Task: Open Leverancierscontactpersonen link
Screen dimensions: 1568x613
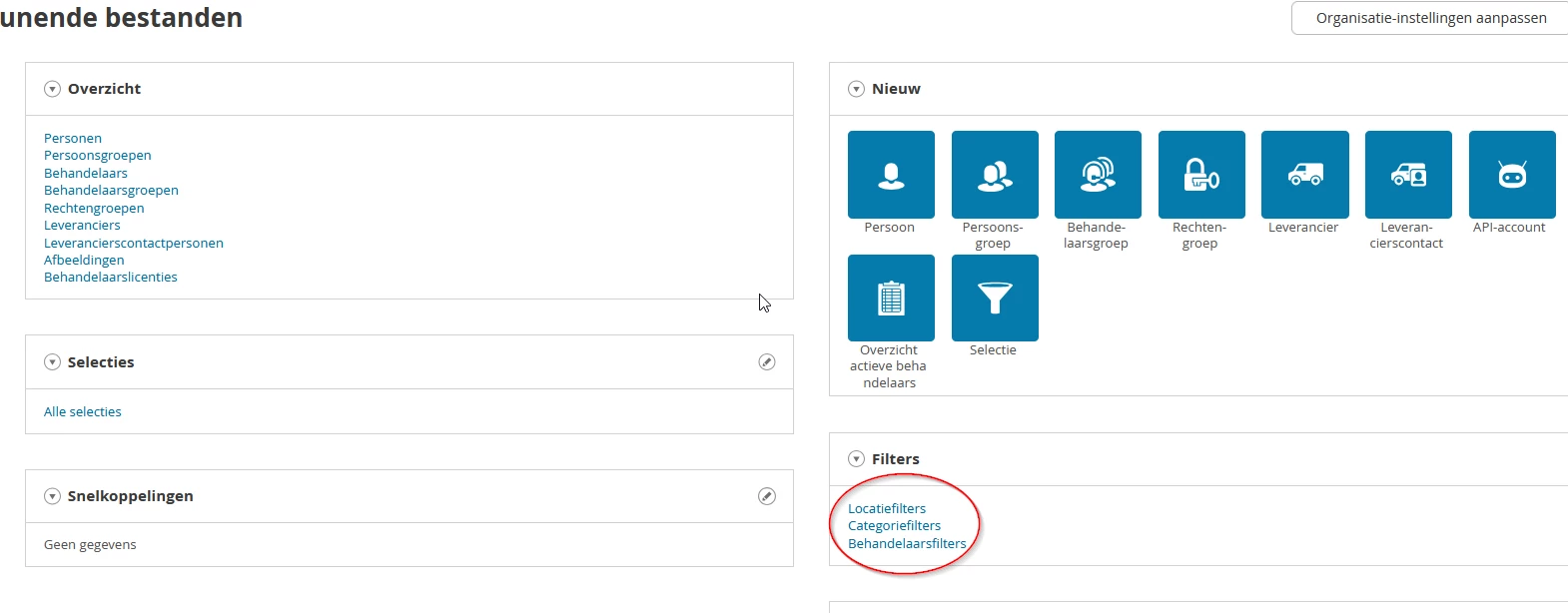Action: pyautogui.click(x=134, y=243)
